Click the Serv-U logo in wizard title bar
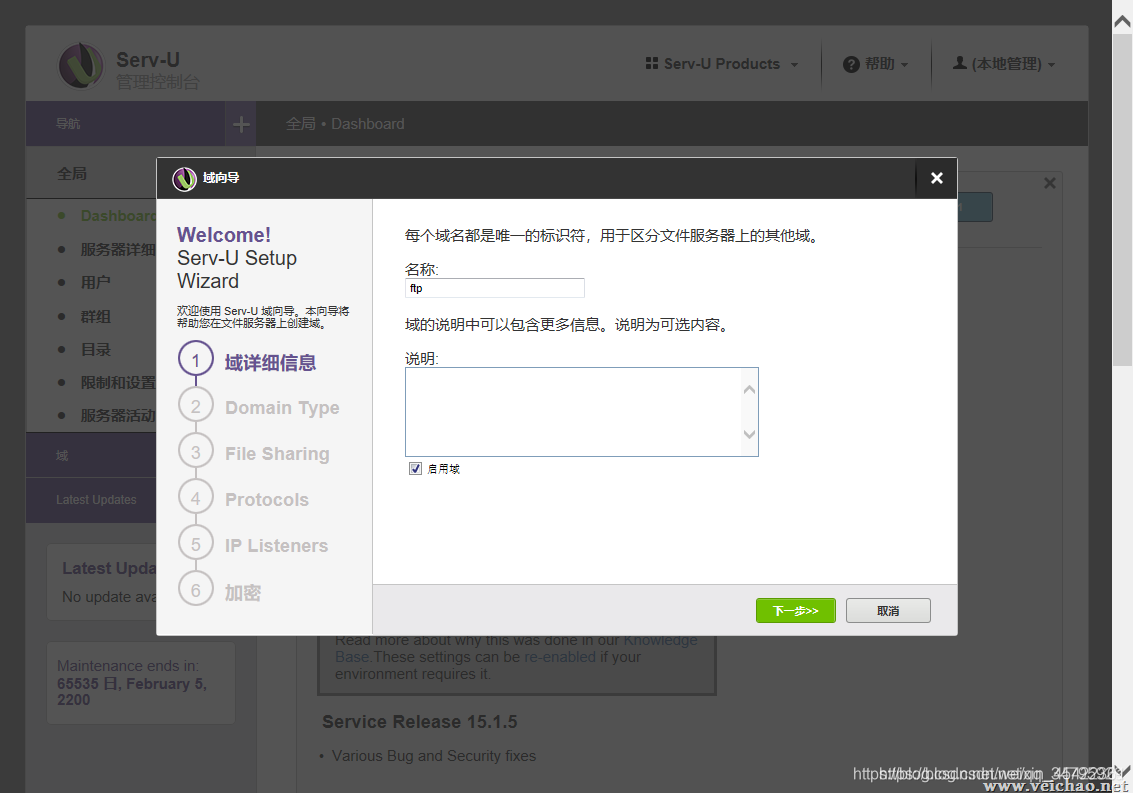1133x793 pixels. point(184,179)
